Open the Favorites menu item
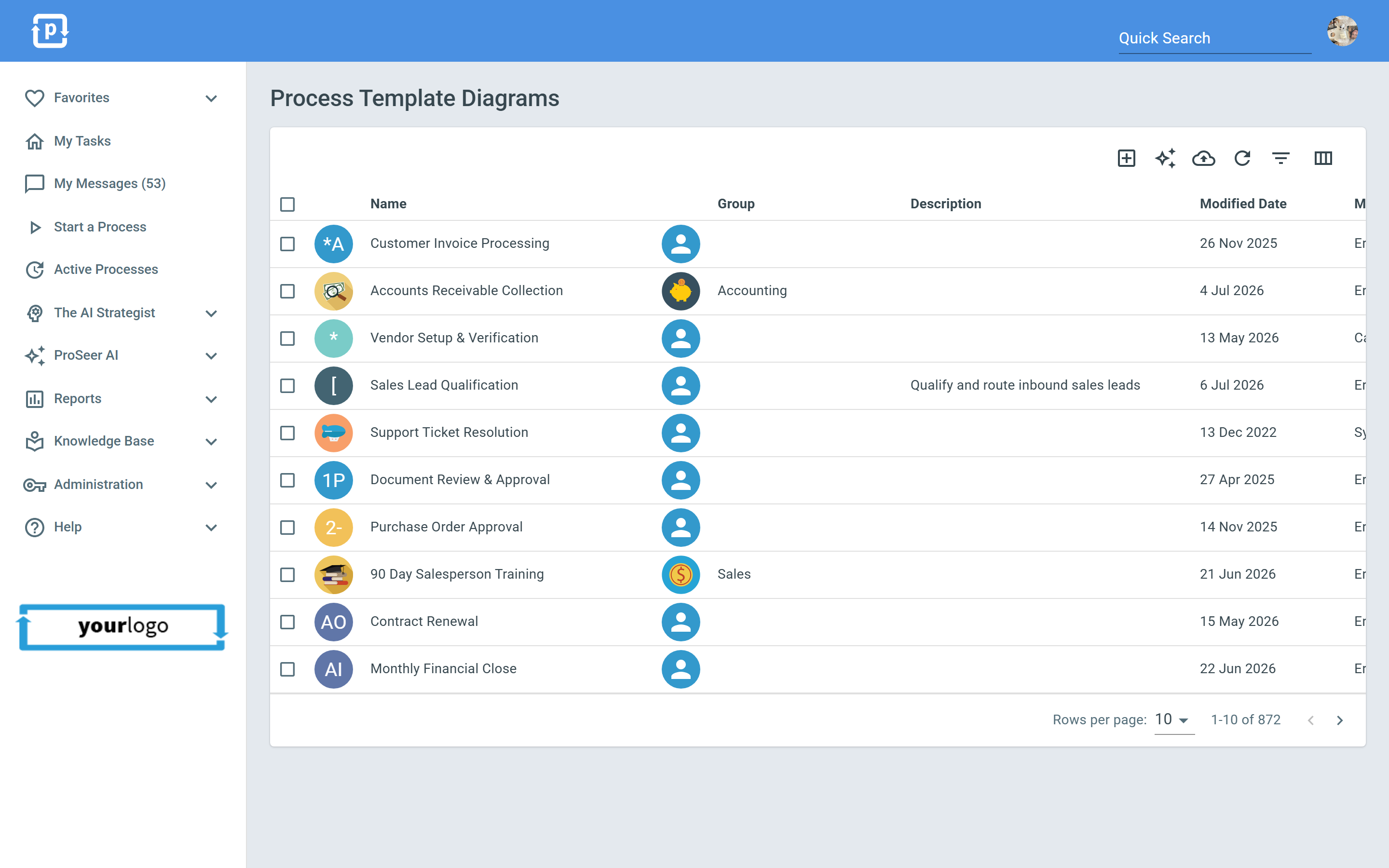Screen dimensions: 1389x868 point(82,97)
